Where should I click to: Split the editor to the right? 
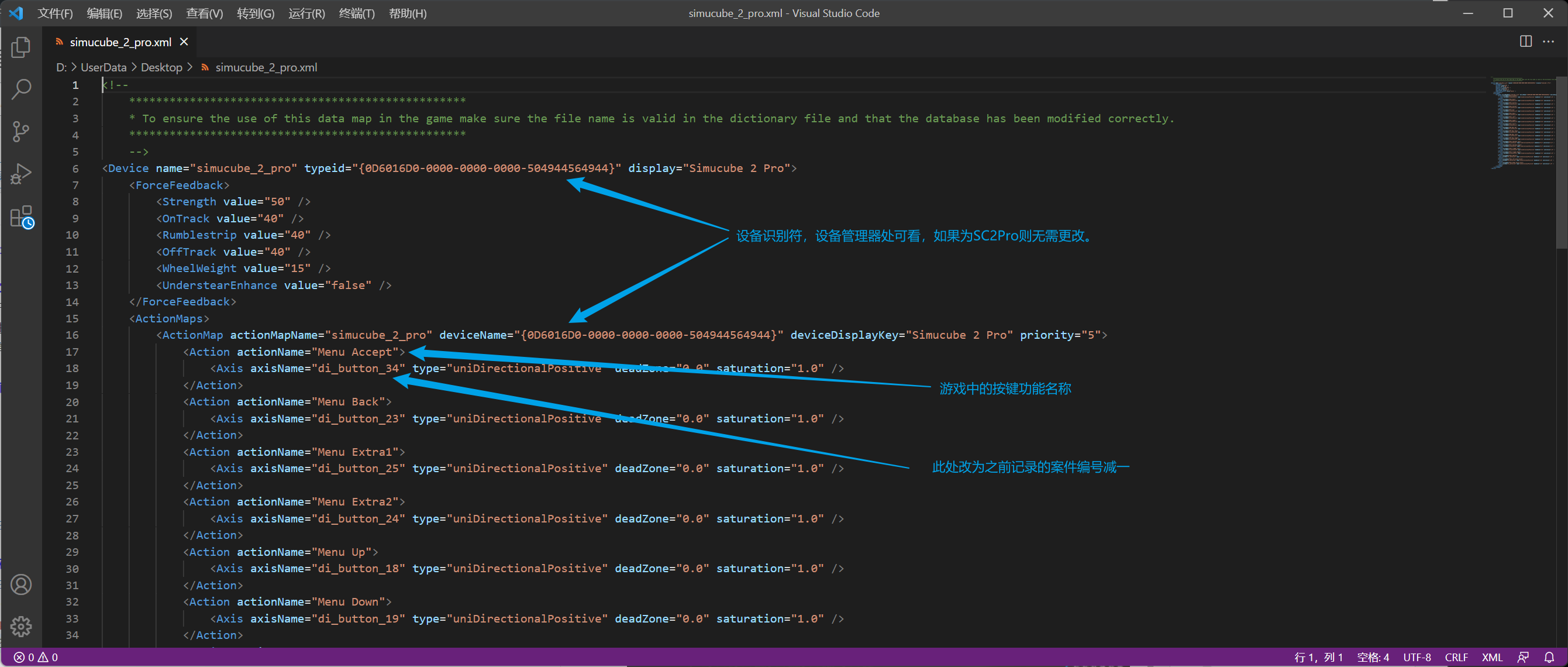pos(1525,42)
